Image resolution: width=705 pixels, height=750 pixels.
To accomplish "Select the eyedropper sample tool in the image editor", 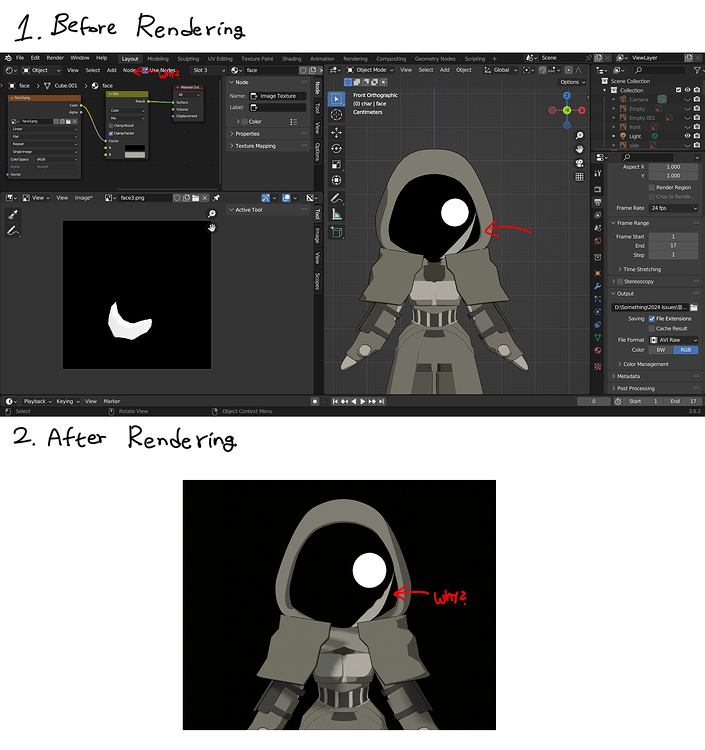I will coord(13,214).
